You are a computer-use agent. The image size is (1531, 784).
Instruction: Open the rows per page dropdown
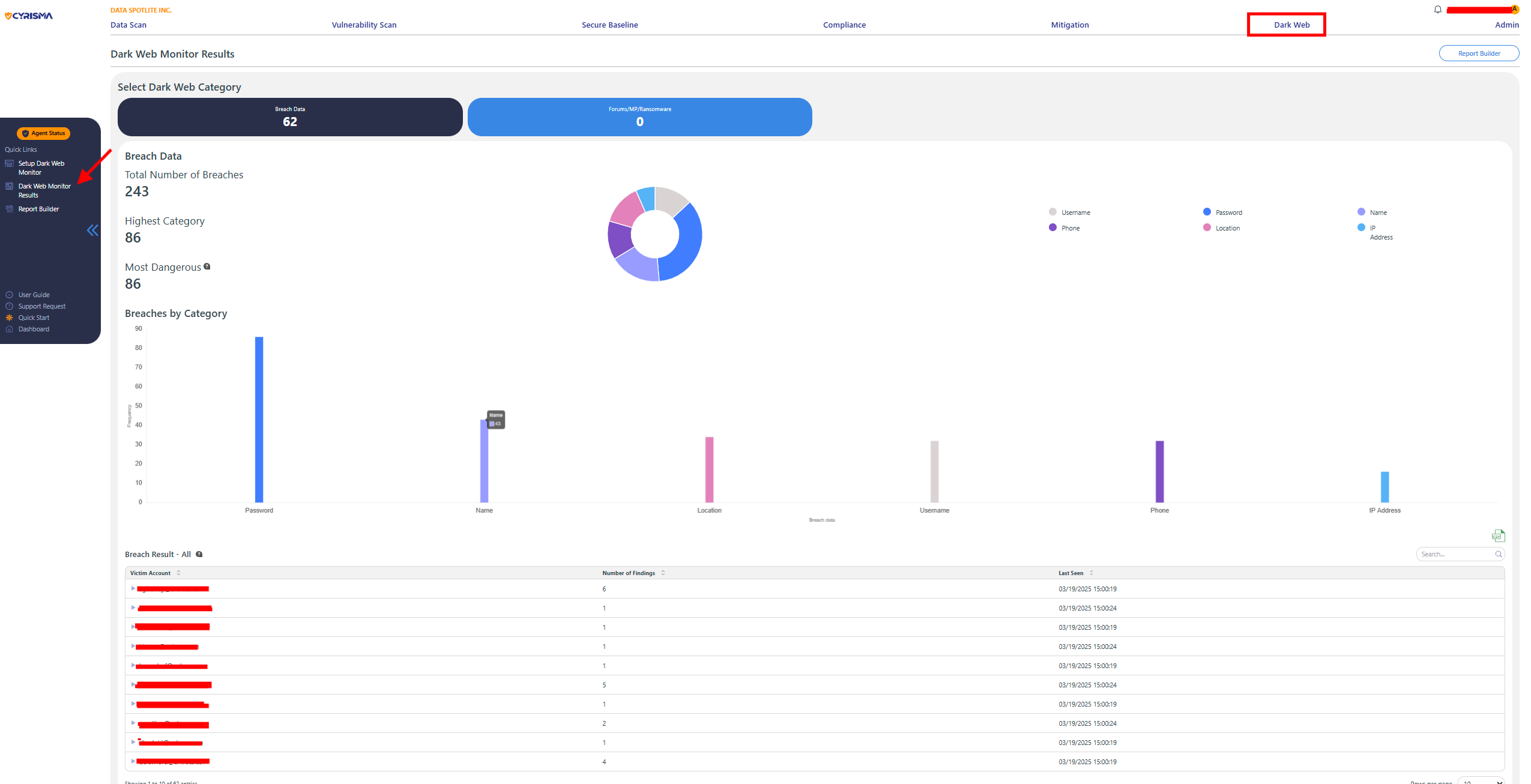tap(1481, 782)
